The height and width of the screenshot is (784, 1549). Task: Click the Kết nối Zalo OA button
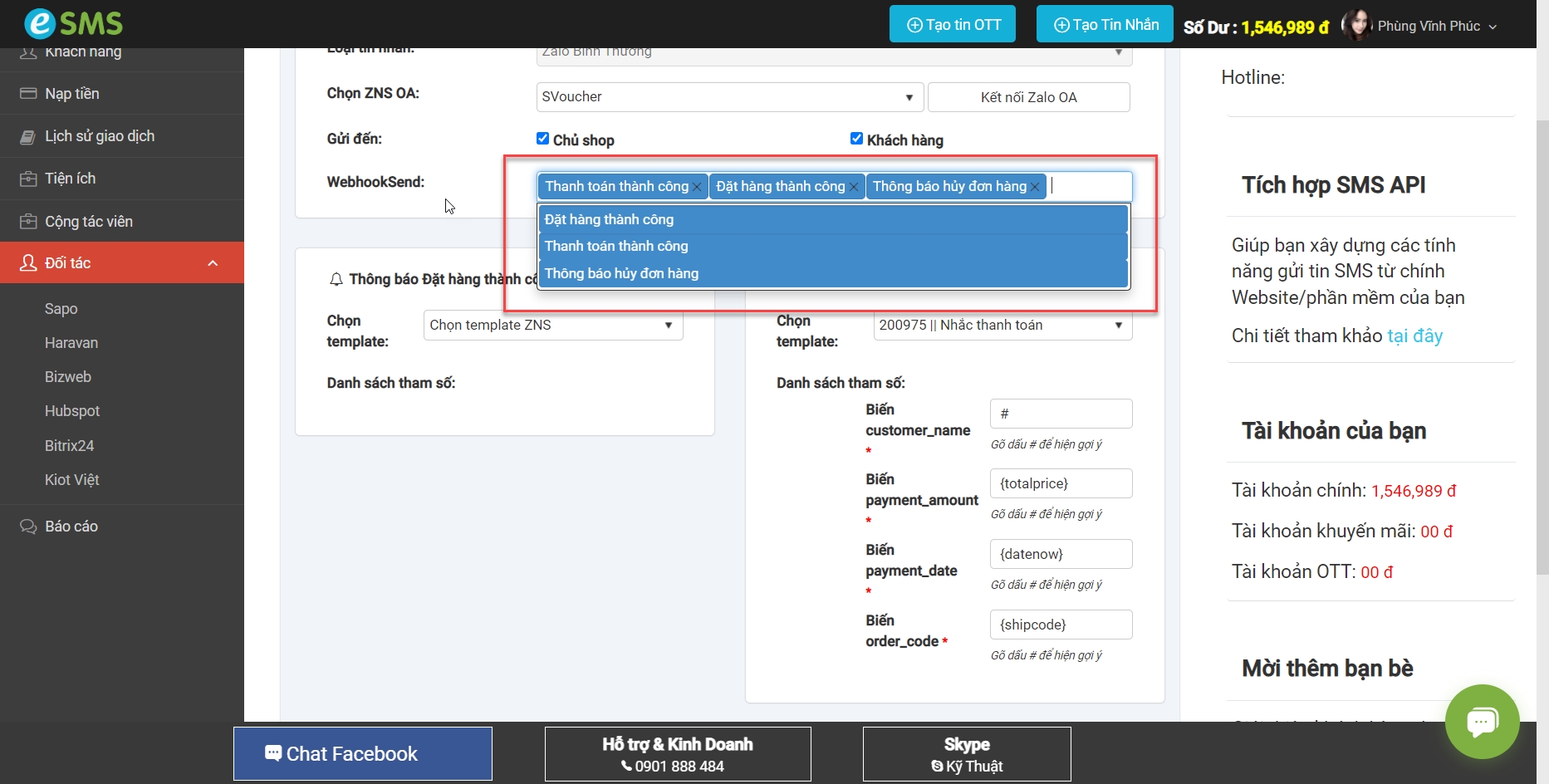(x=1028, y=97)
